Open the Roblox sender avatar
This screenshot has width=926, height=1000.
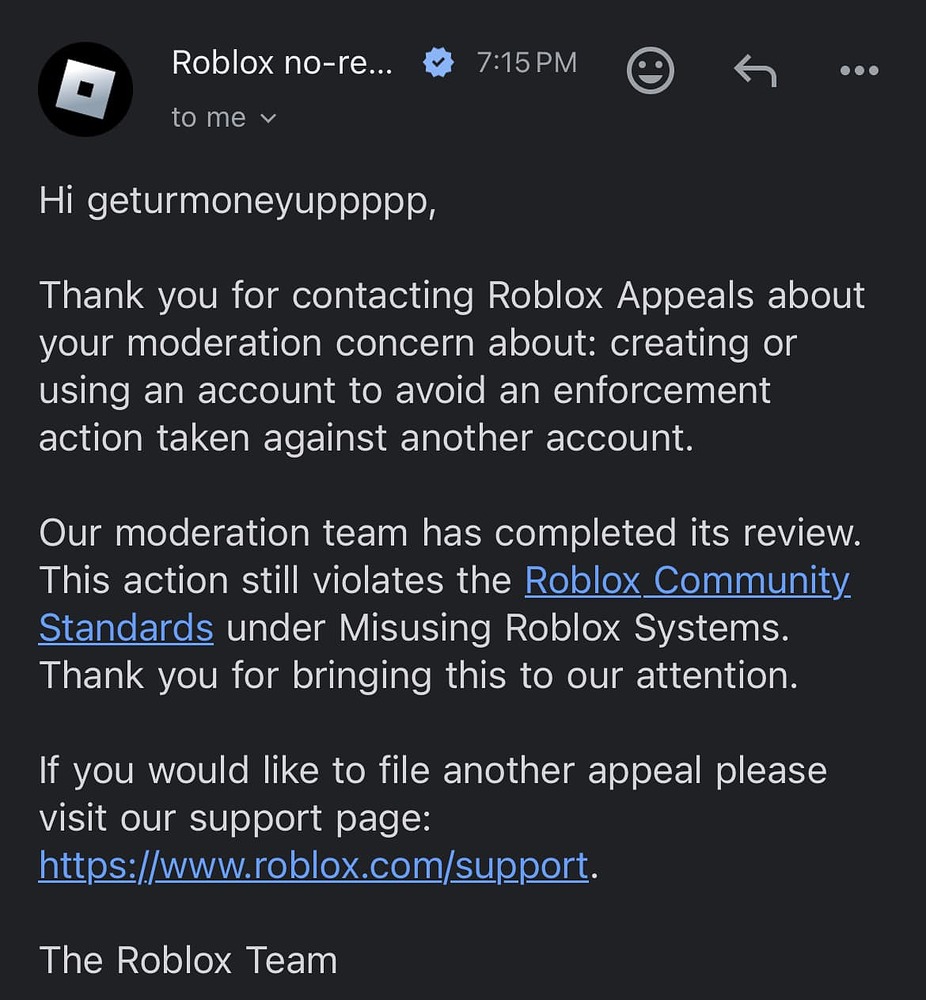click(x=85, y=89)
